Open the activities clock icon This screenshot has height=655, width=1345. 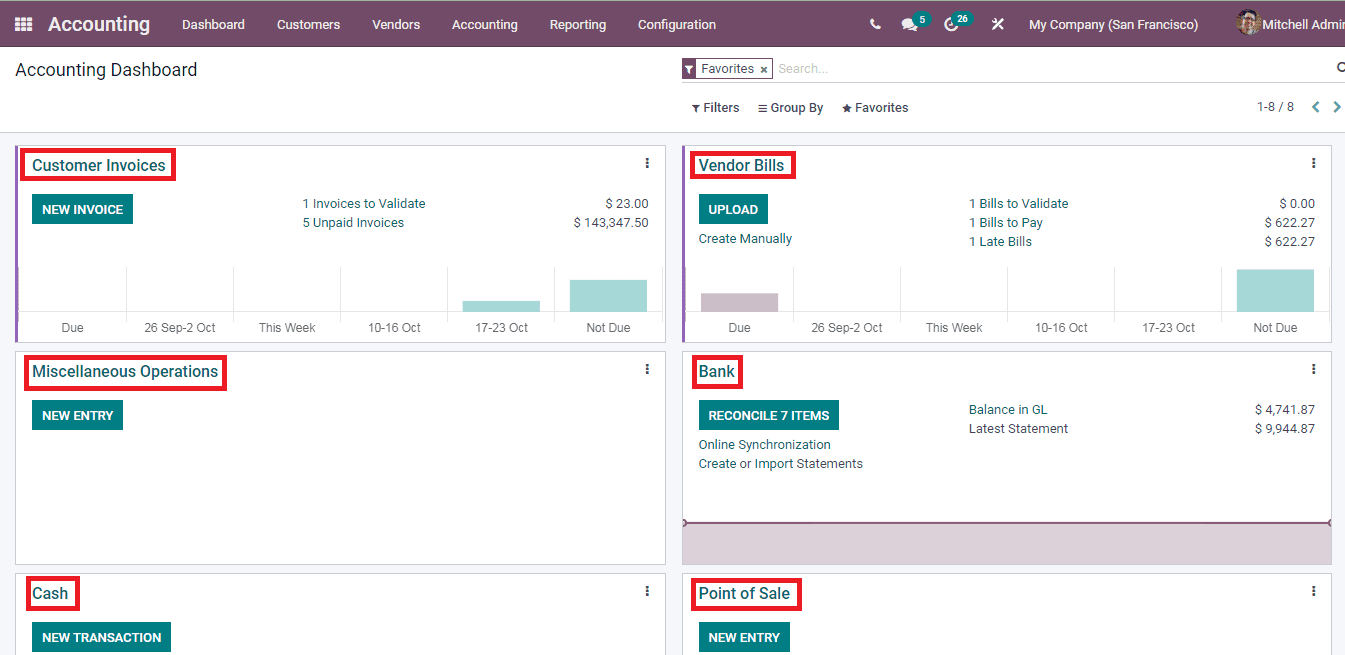click(x=950, y=23)
